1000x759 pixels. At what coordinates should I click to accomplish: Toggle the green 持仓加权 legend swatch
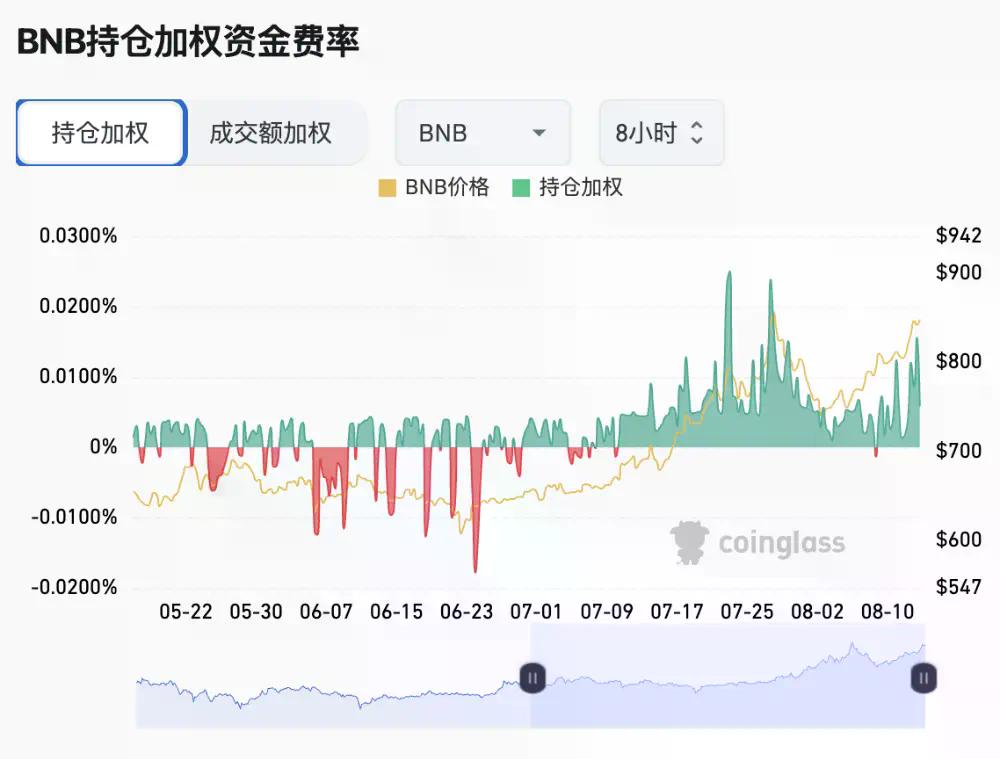tap(521, 188)
